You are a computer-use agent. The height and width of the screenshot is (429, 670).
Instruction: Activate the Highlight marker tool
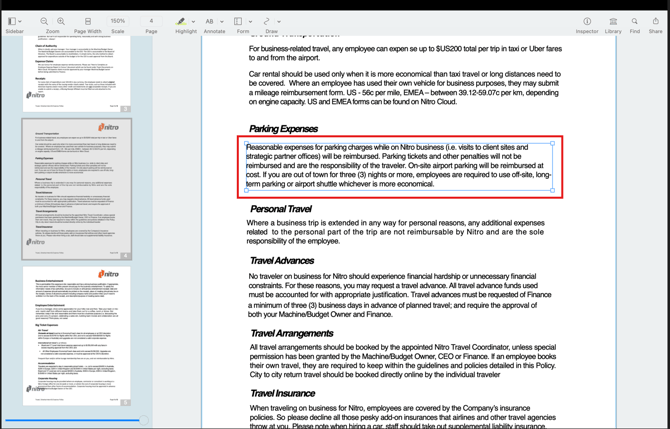(x=181, y=20)
